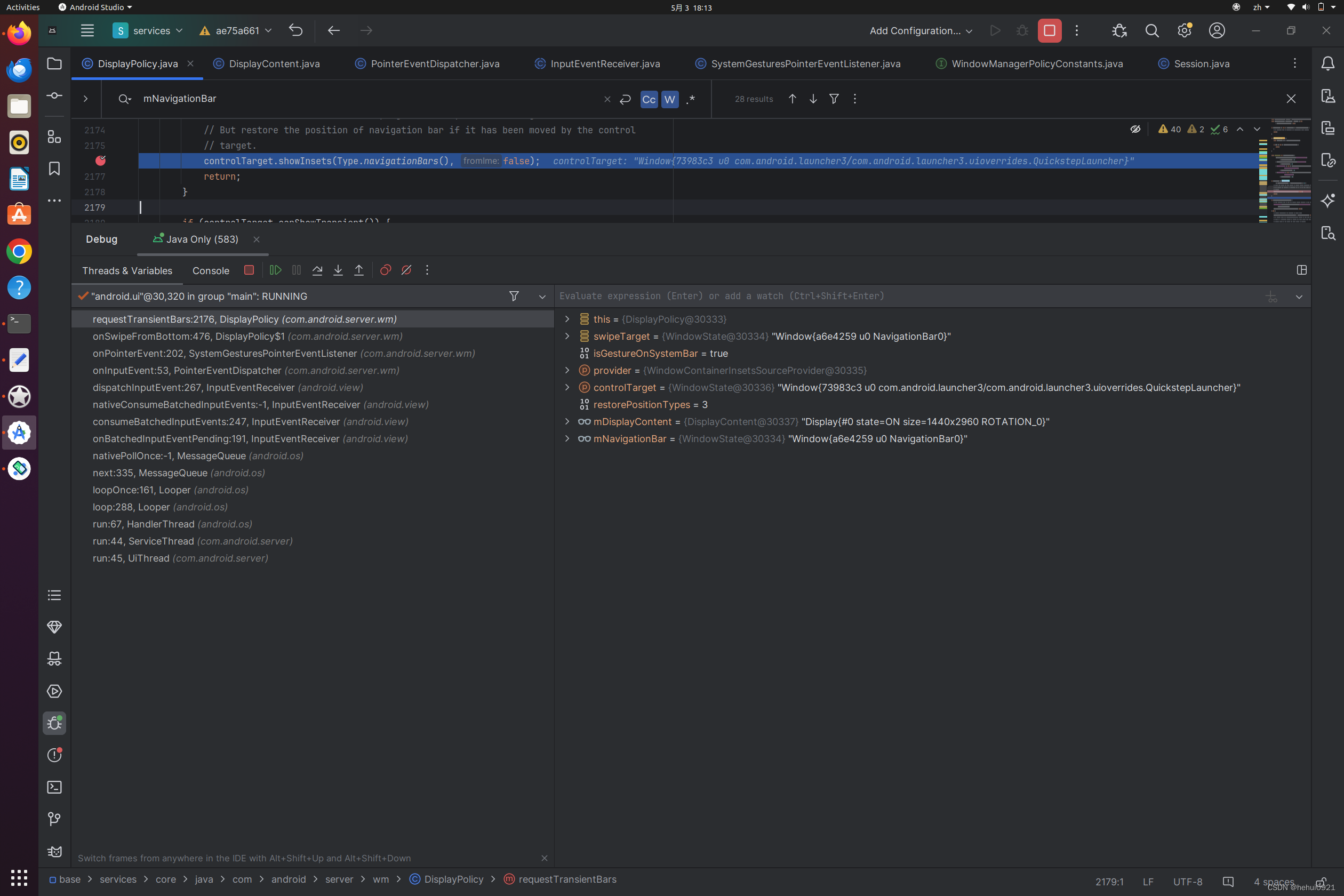The image size is (1344, 896).
Task: Click DisplayPolicy breadcrumb in status bar
Action: tap(447, 879)
